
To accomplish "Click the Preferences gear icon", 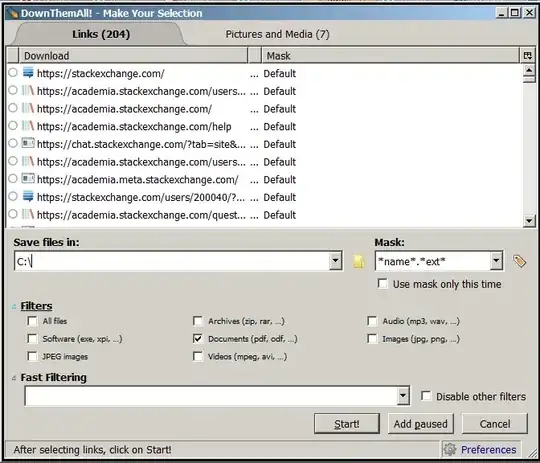I will [x=449, y=450].
